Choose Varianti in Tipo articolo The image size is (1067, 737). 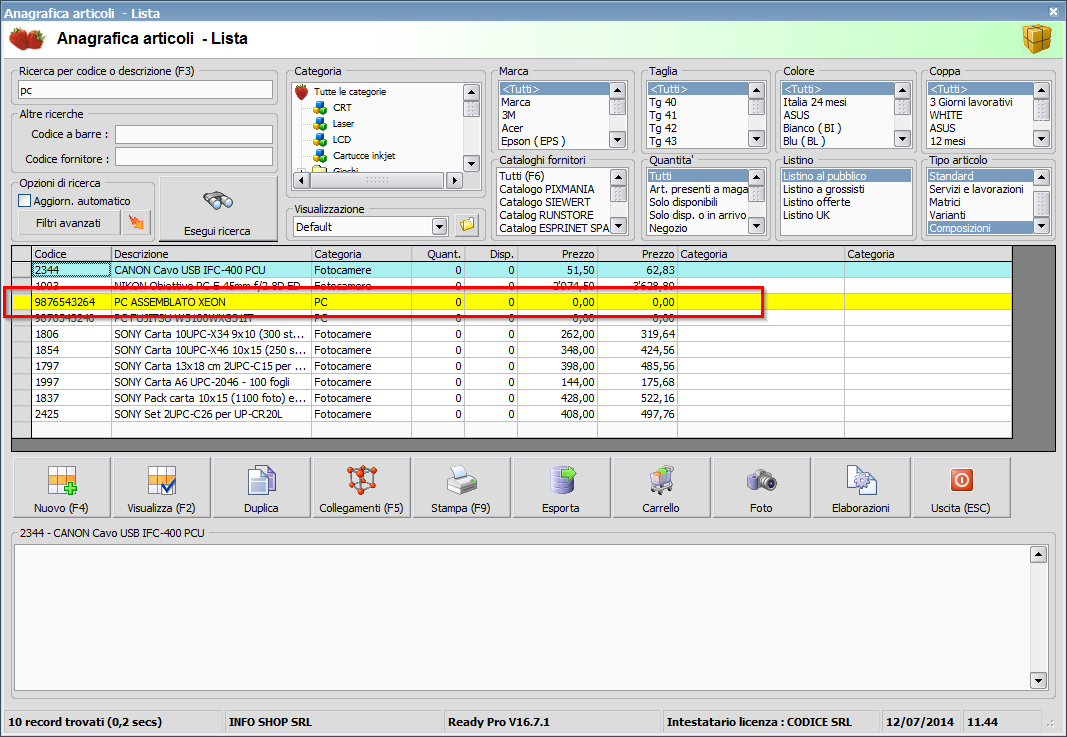point(980,215)
